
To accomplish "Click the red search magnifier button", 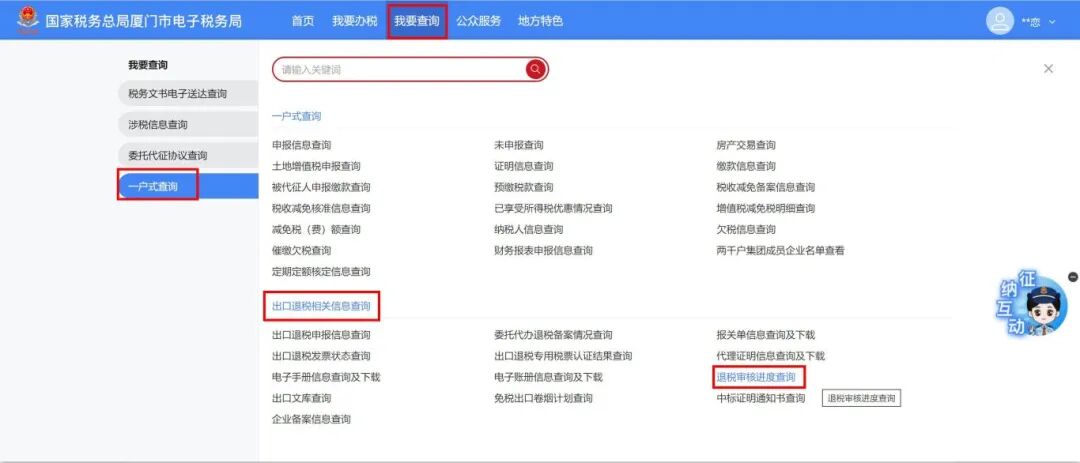I will click(x=536, y=69).
